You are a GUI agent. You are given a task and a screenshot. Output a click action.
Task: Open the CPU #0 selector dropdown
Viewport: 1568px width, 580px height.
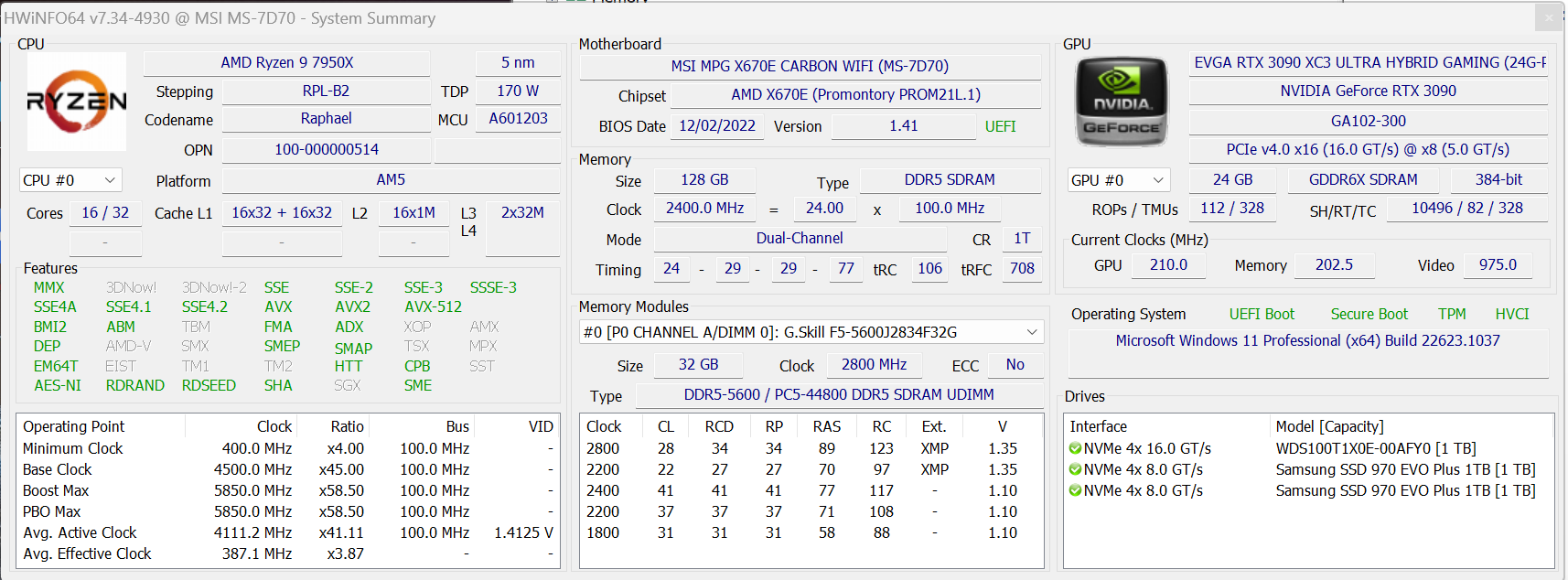point(70,180)
